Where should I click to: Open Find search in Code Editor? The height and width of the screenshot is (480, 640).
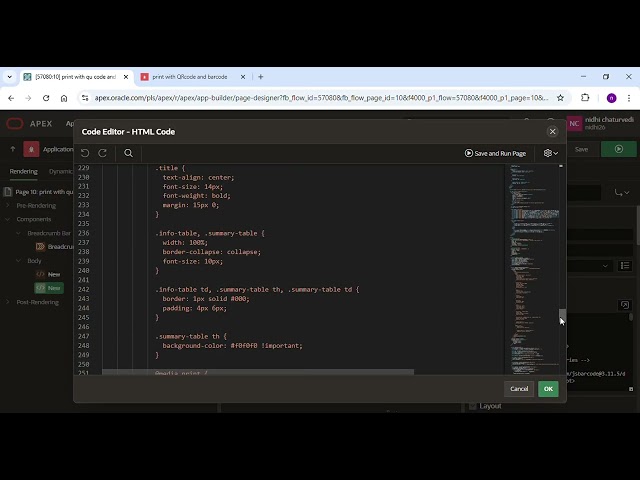coord(128,153)
